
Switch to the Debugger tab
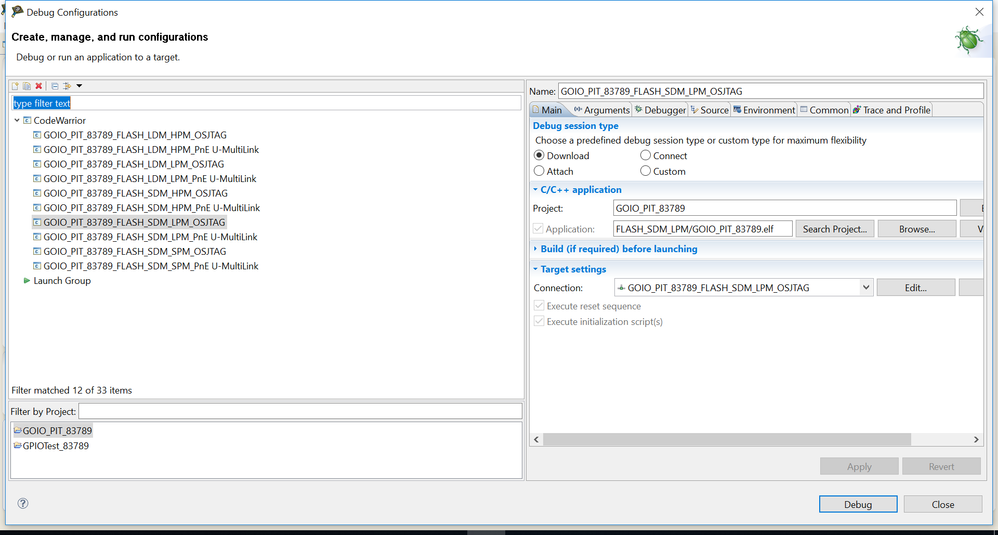tap(661, 110)
